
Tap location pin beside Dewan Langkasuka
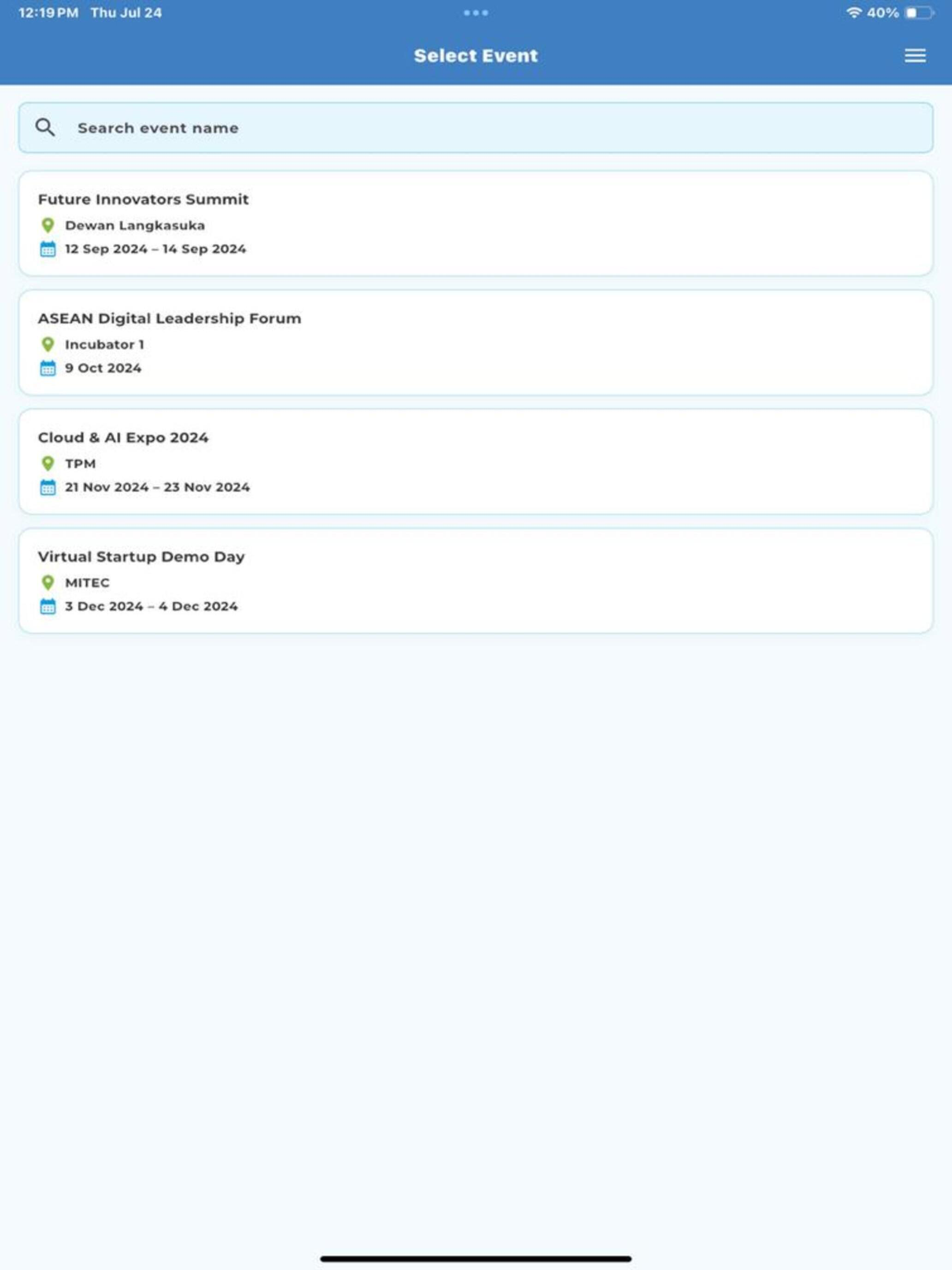pyautogui.click(x=48, y=225)
